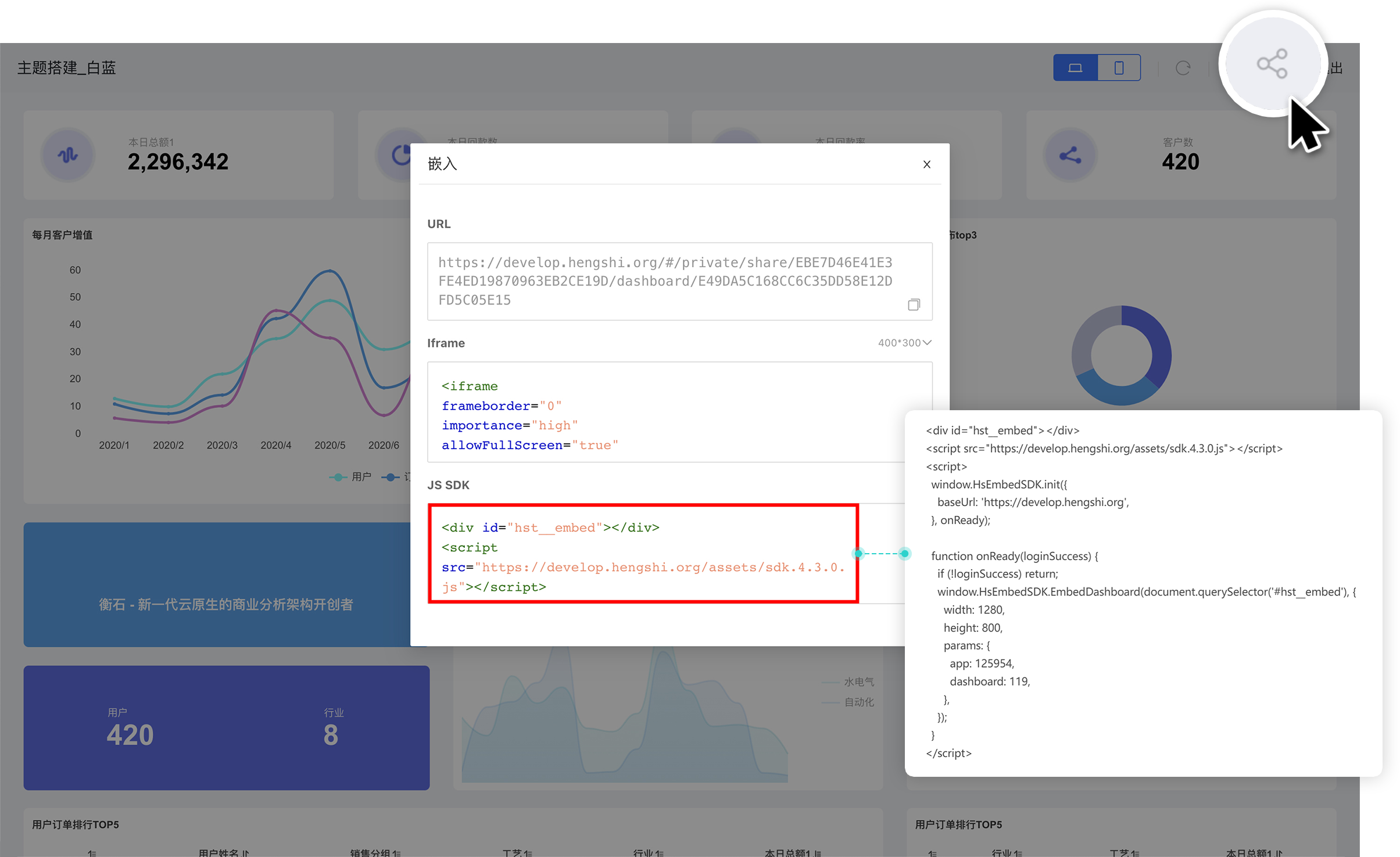Click the 用户 420 value in purple card
This screenshot has height=857, width=1400.
tap(130, 735)
